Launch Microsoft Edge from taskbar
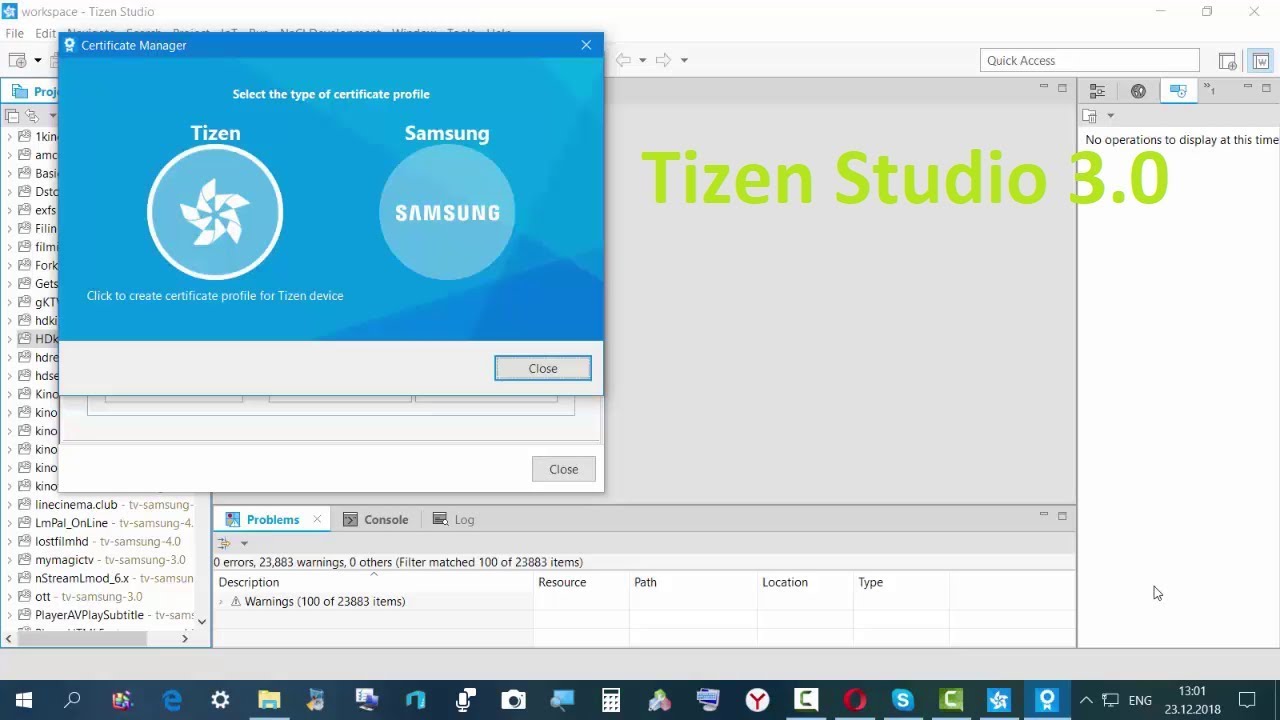 coord(172,700)
